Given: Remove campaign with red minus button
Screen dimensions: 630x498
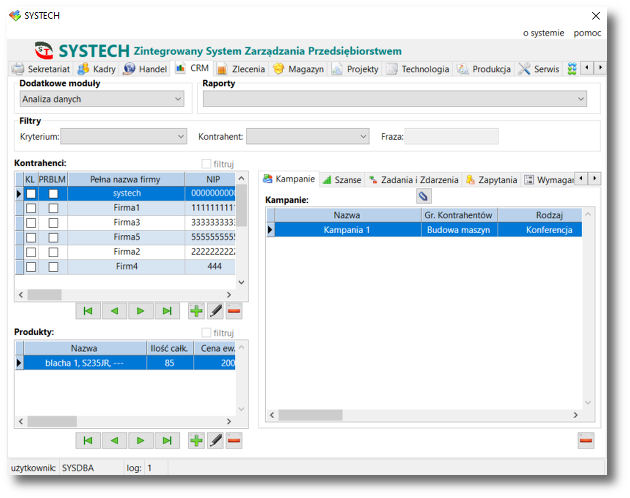Looking at the screenshot, I should pyautogui.click(x=586, y=441).
